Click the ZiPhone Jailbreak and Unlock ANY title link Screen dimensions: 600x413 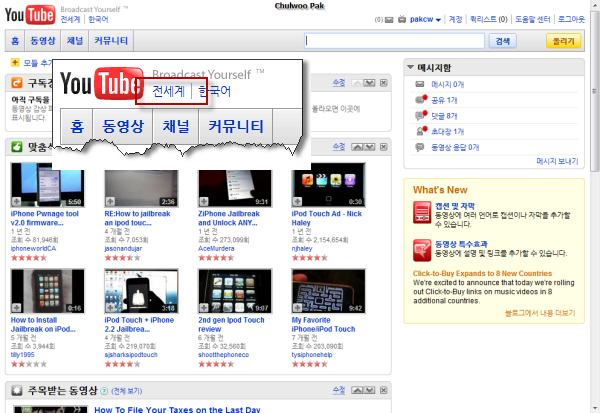point(228,218)
